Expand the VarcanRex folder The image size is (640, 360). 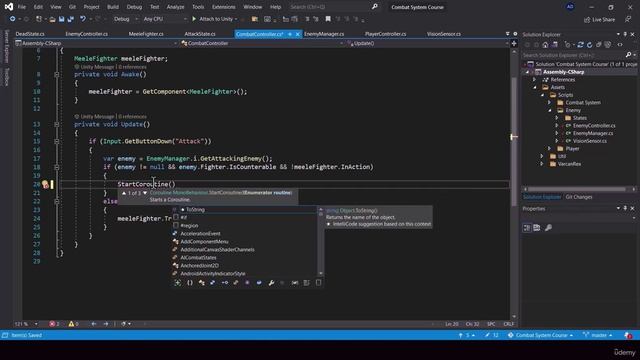click(x=542, y=164)
